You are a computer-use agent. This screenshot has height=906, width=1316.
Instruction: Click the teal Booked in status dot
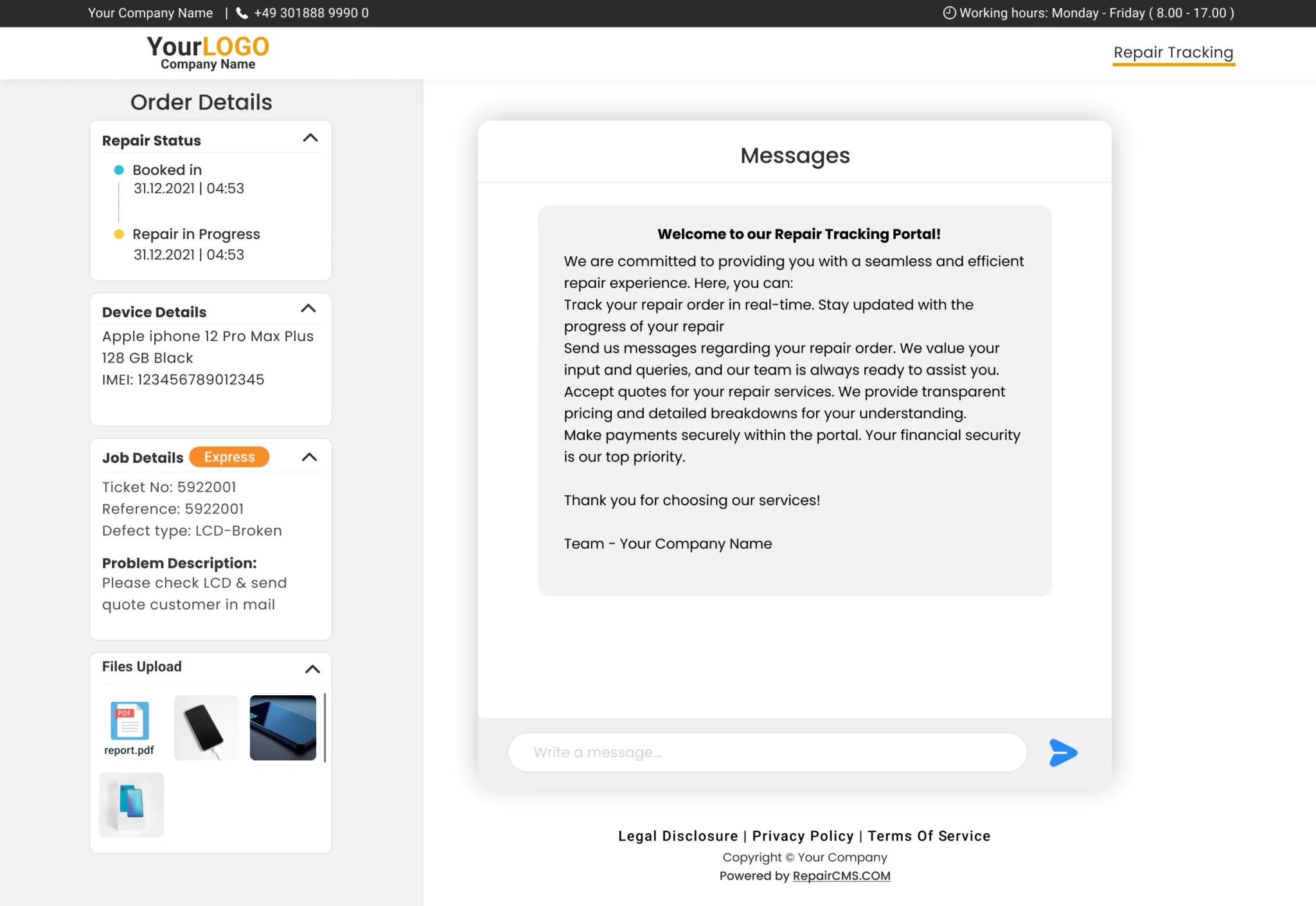click(x=119, y=170)
